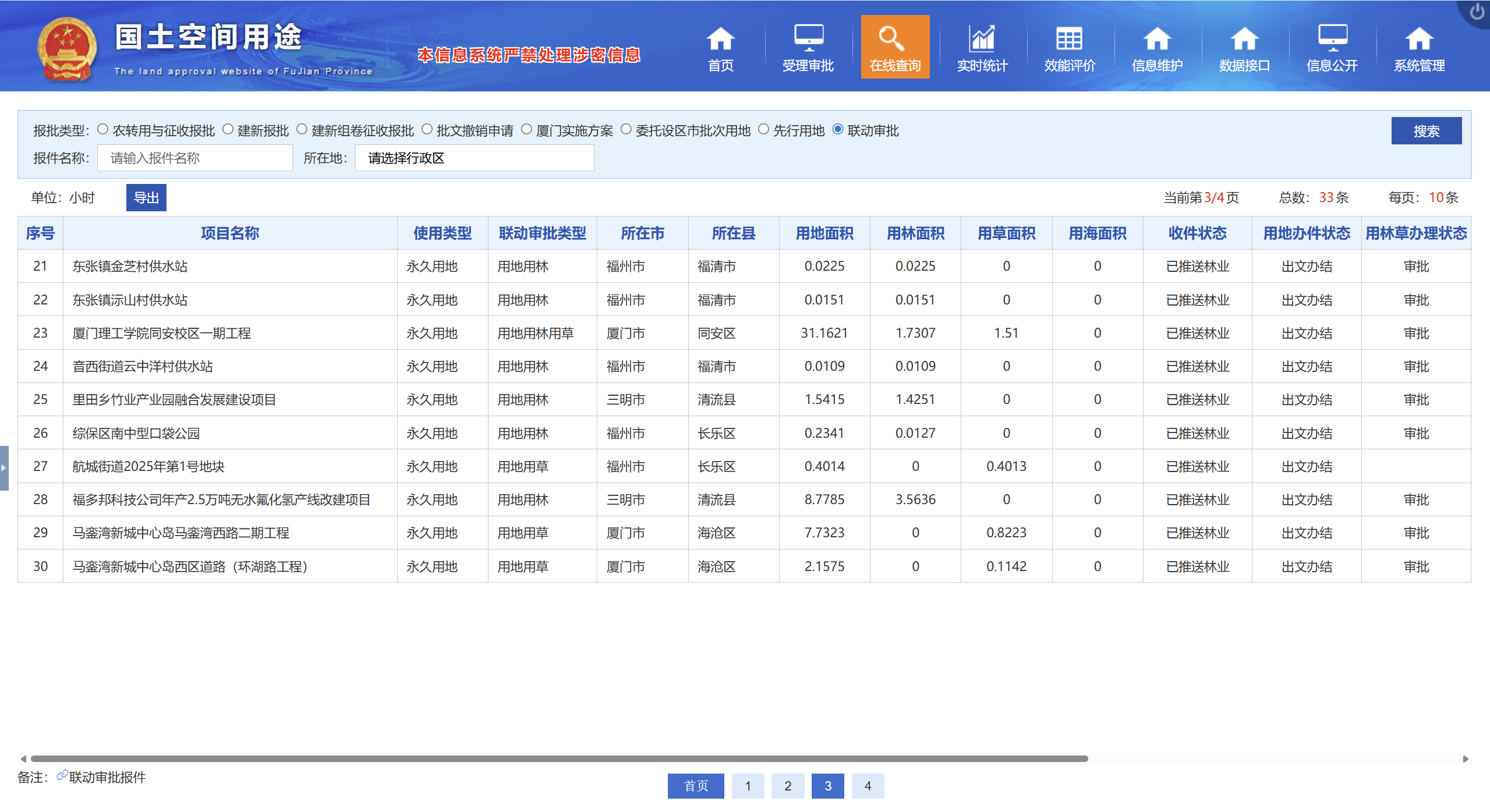Select 农转用与征收报批 radio option
This screenshot has width=1490, height=812.
(x=103, y=129)
